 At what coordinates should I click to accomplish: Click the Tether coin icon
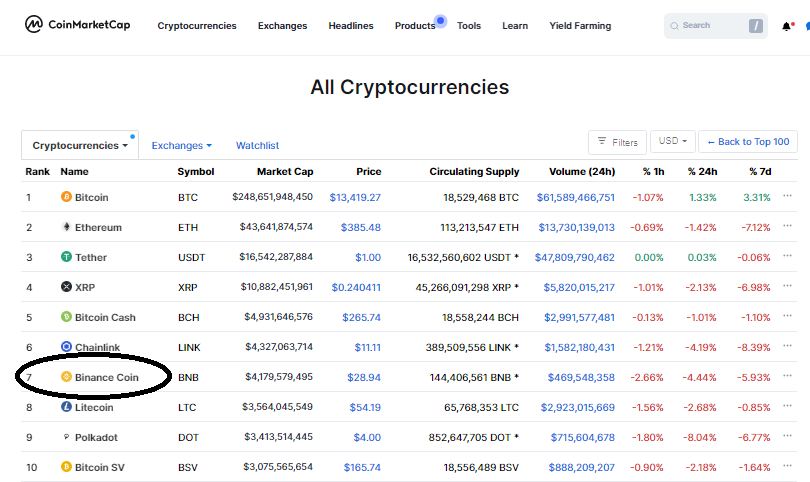coord(66,256)
